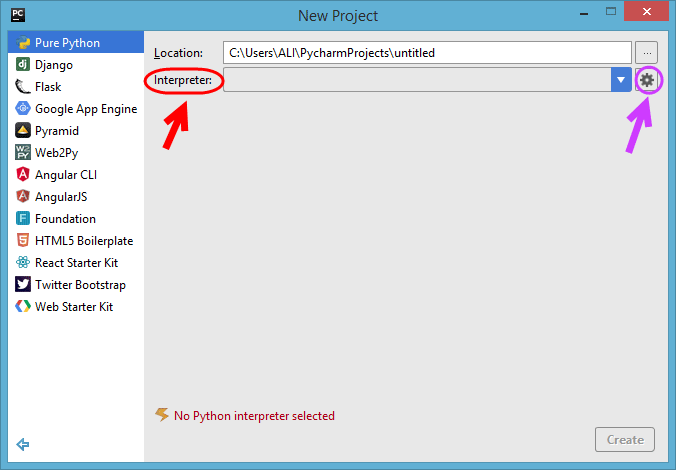Choose Web Starter Kit label

pyautogui.click(x=74, y=307)
